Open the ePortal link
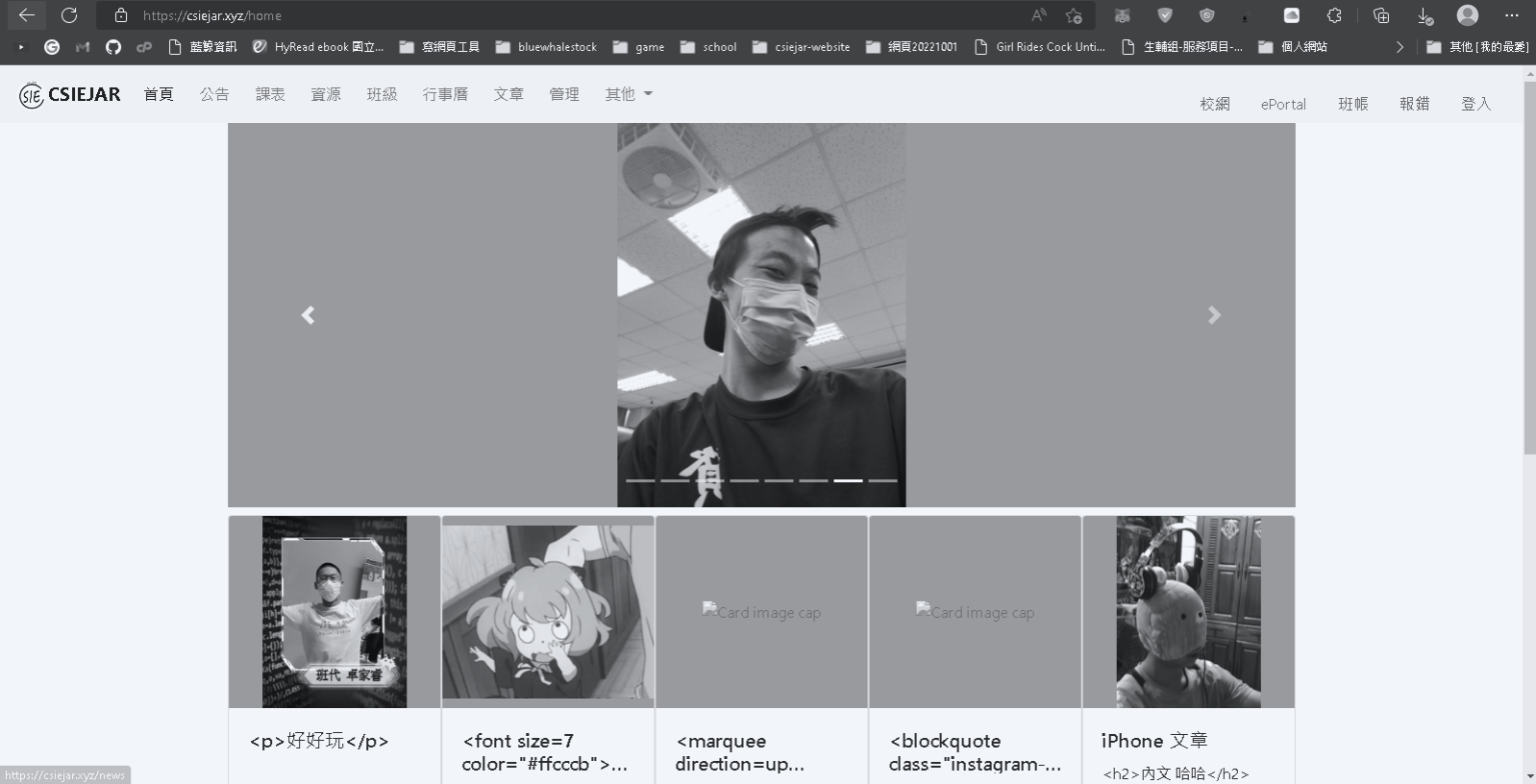Screen dimensions: 1536x784 pyautogui.click(x=1283, y=104)
